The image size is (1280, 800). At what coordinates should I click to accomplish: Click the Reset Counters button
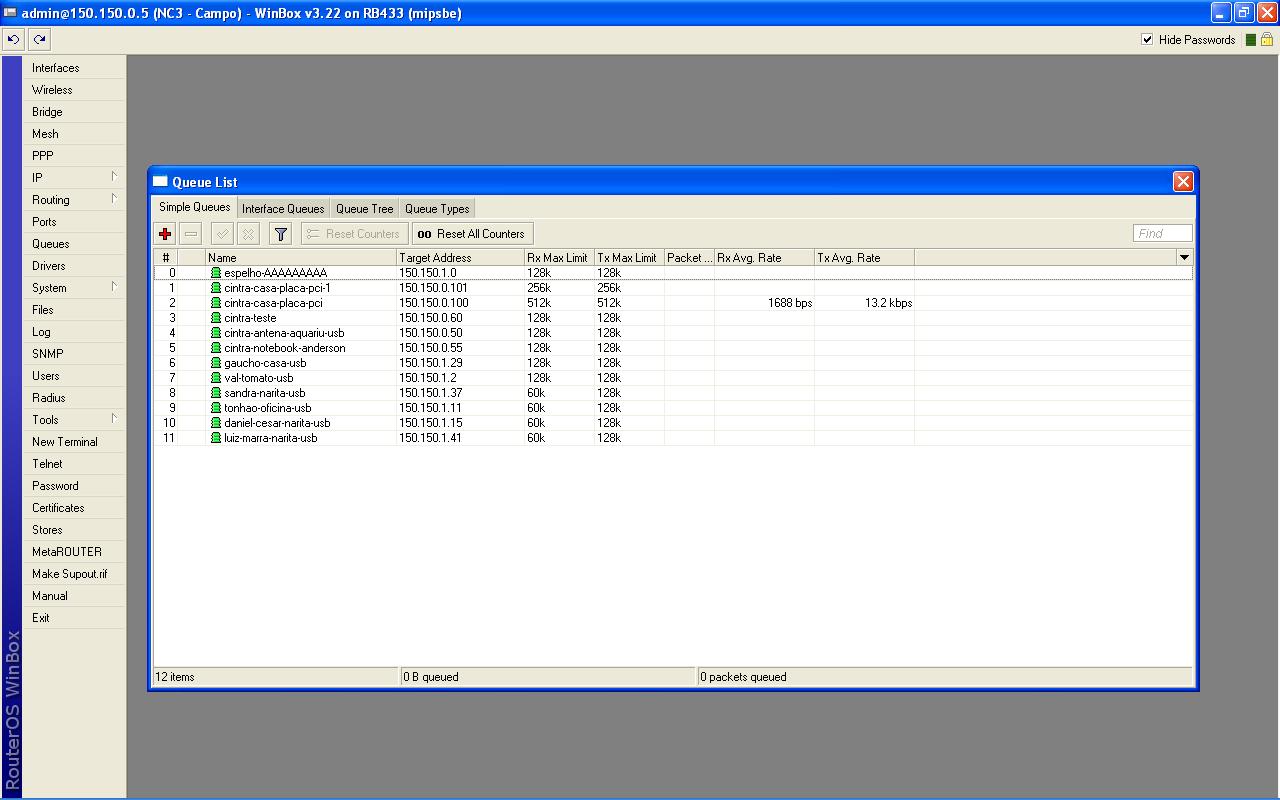(354, 234)
